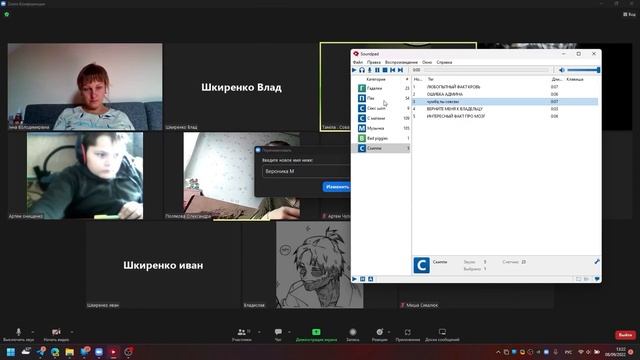The image size is (640, 360).
Task: Switch Zoom view using top-right Вид button
Action: (629, 14)
